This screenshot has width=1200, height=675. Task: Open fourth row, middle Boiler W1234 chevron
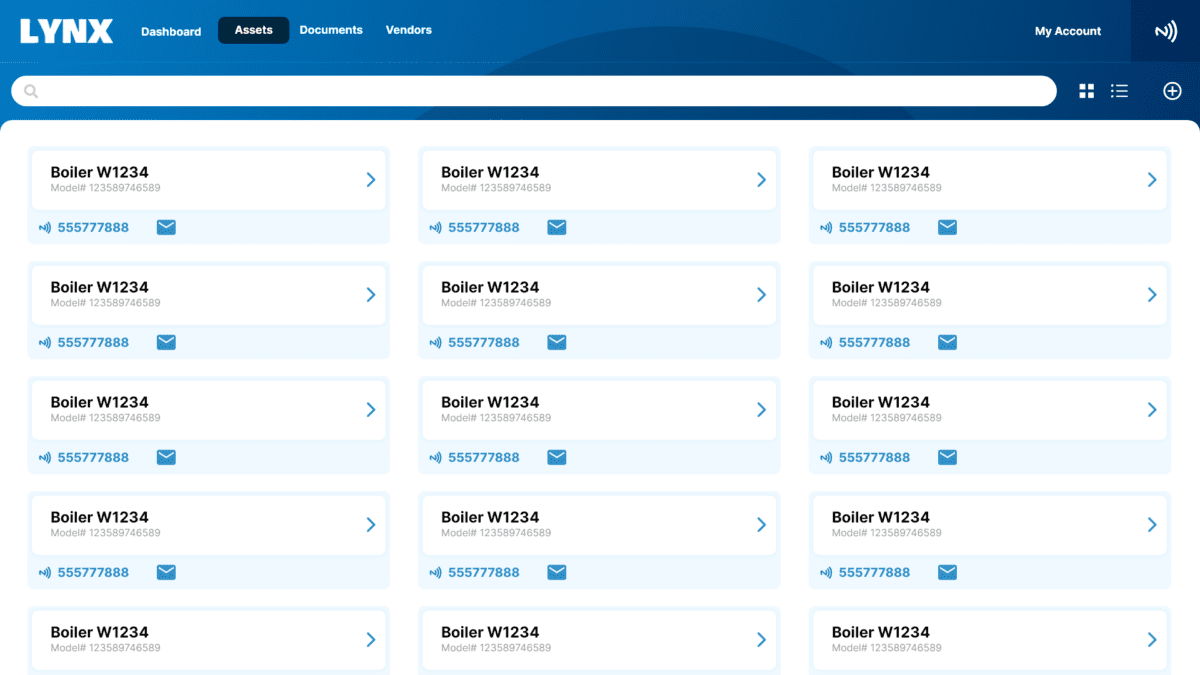[x=761, y=525]
